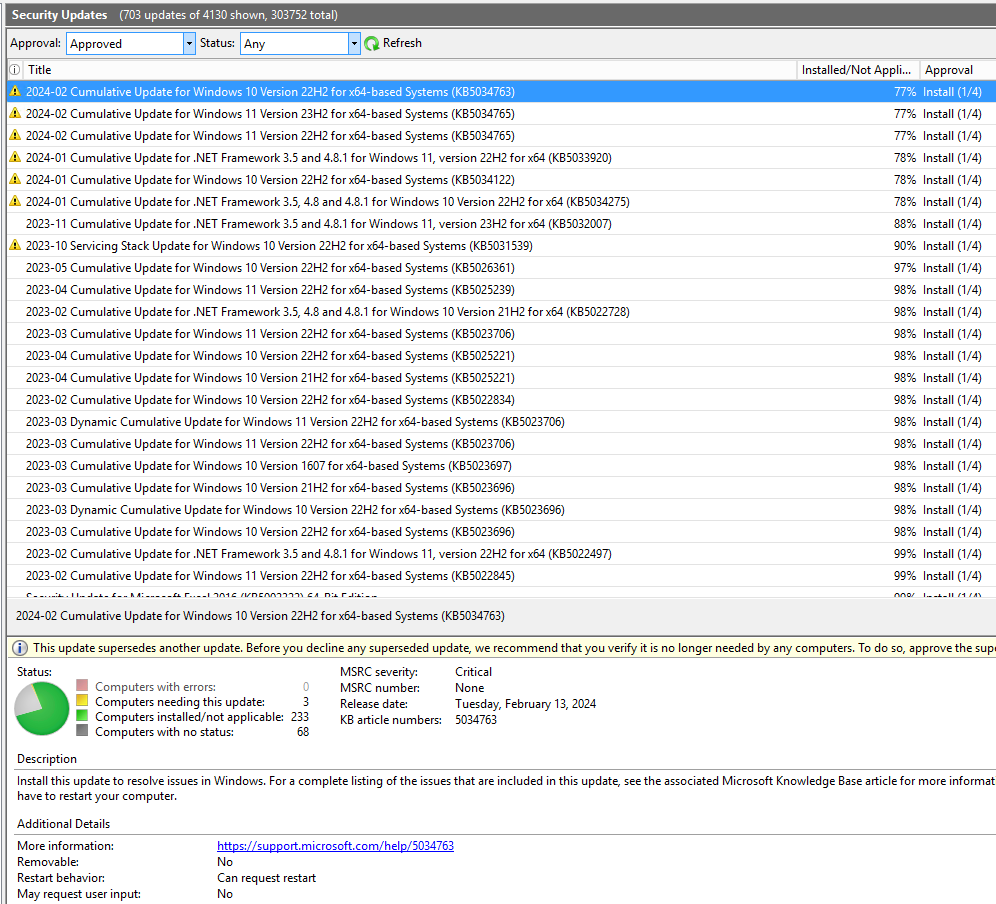996x904 pixels.
Task: Click 97% value on KB5026361 row
Action: (905, 267)
